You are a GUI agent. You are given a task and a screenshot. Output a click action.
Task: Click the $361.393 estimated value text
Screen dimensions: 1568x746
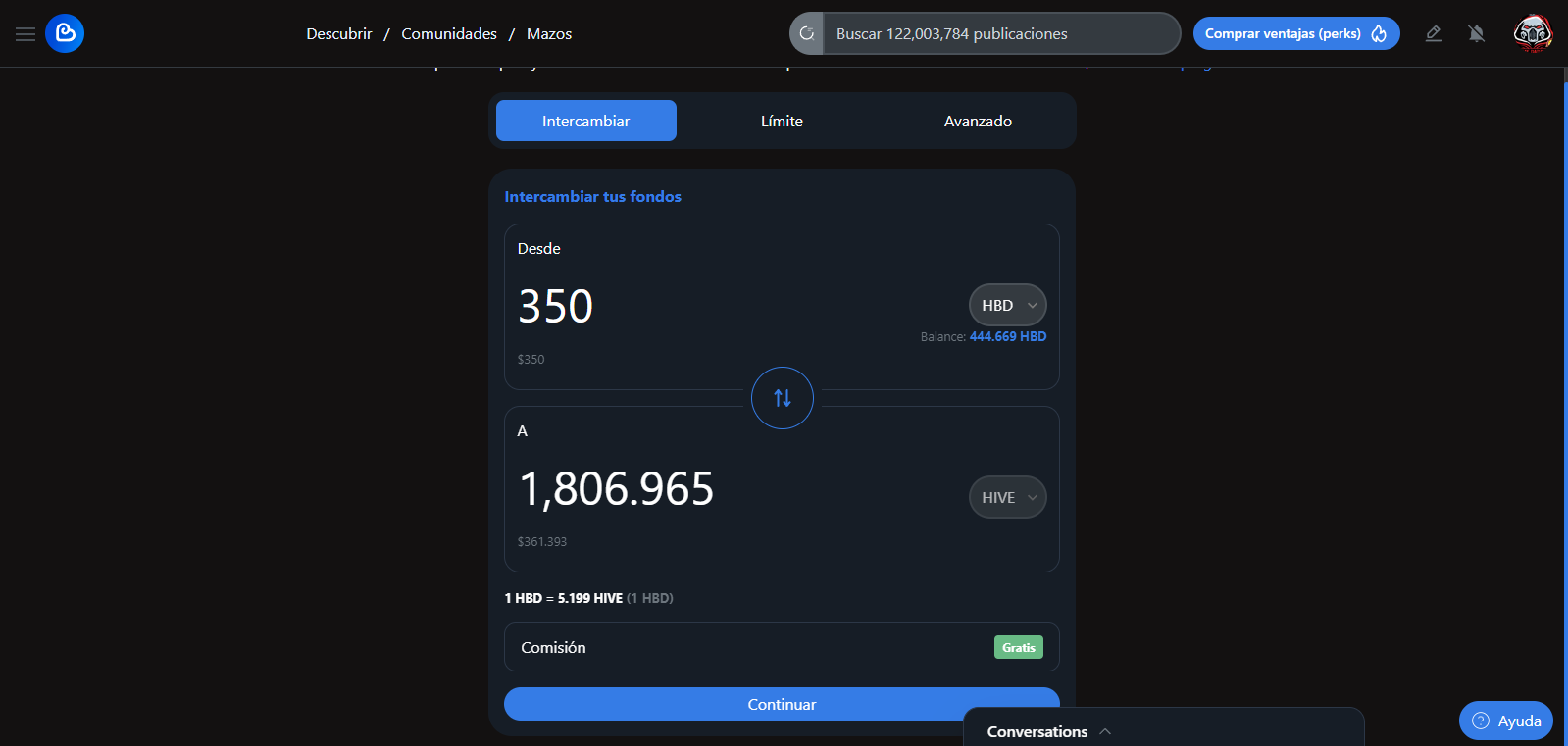tap(542, 541)
